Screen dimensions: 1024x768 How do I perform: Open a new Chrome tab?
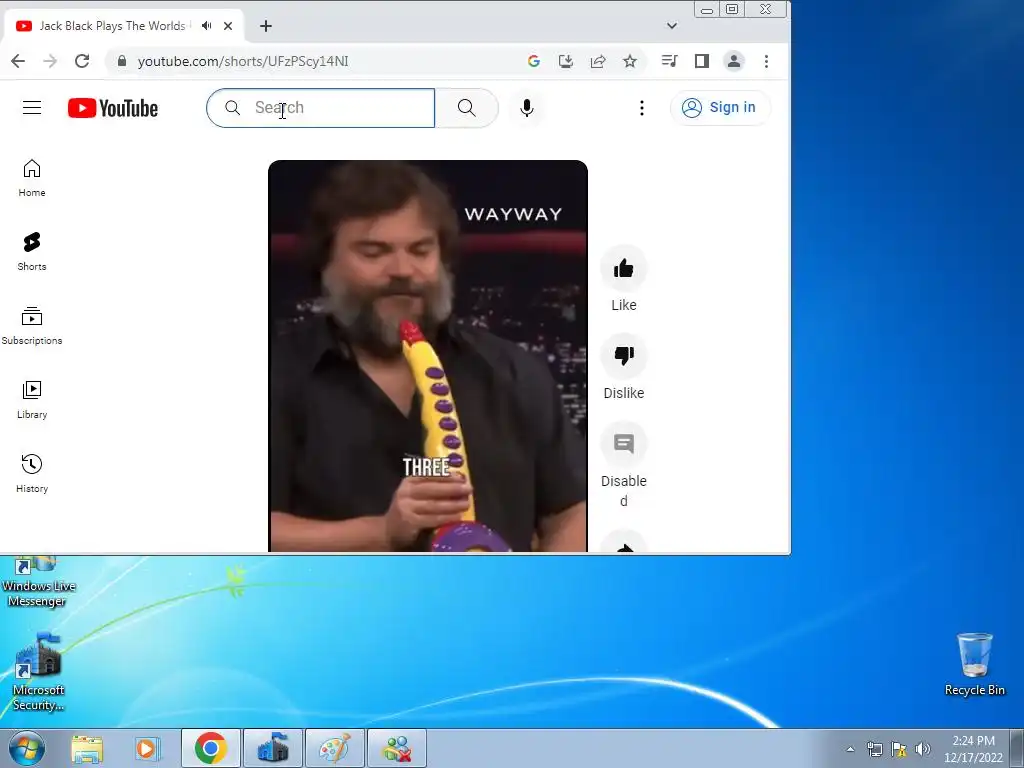(266, 26)
